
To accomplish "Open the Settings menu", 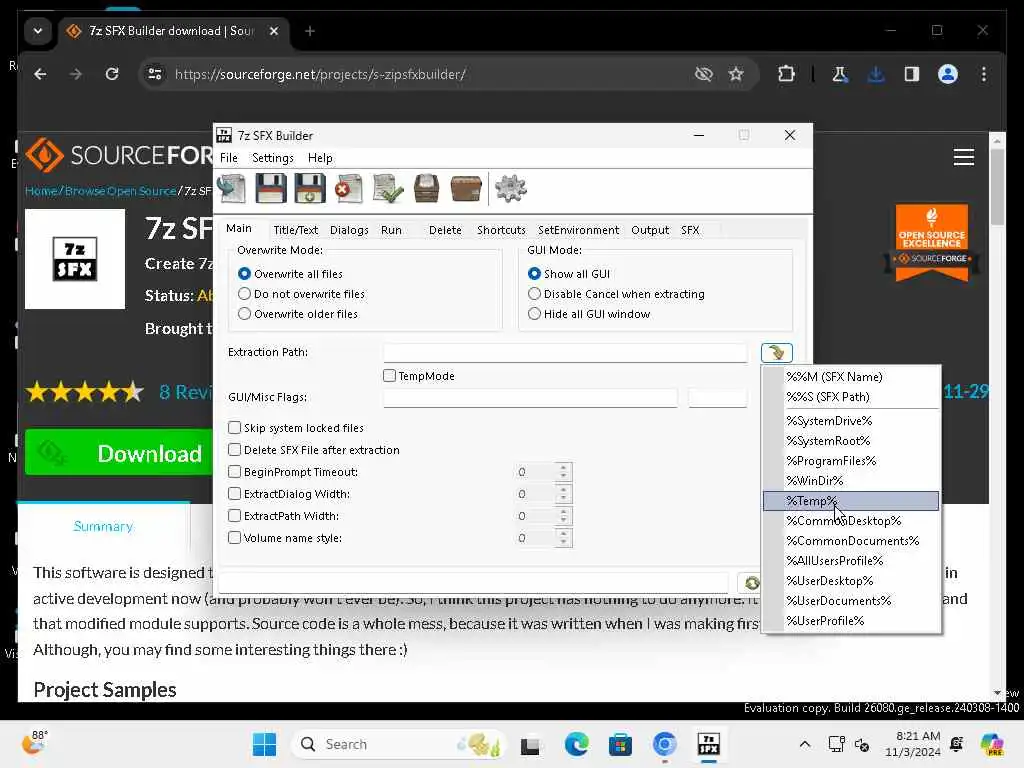I will 273,158.
